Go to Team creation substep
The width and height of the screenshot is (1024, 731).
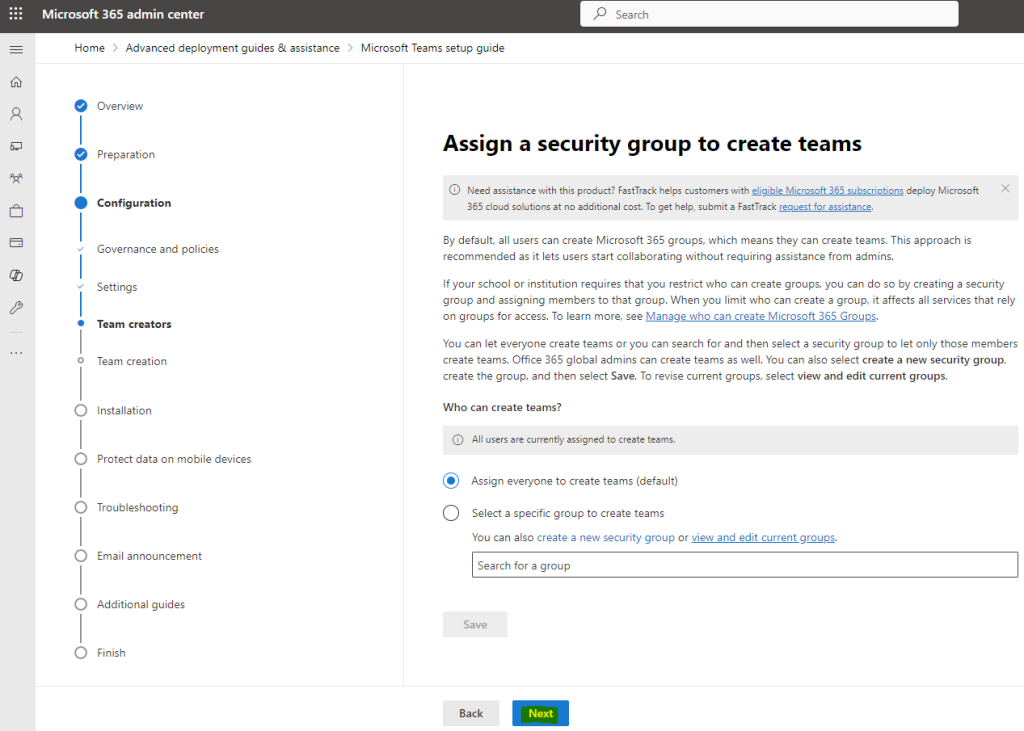click(131, 361)
